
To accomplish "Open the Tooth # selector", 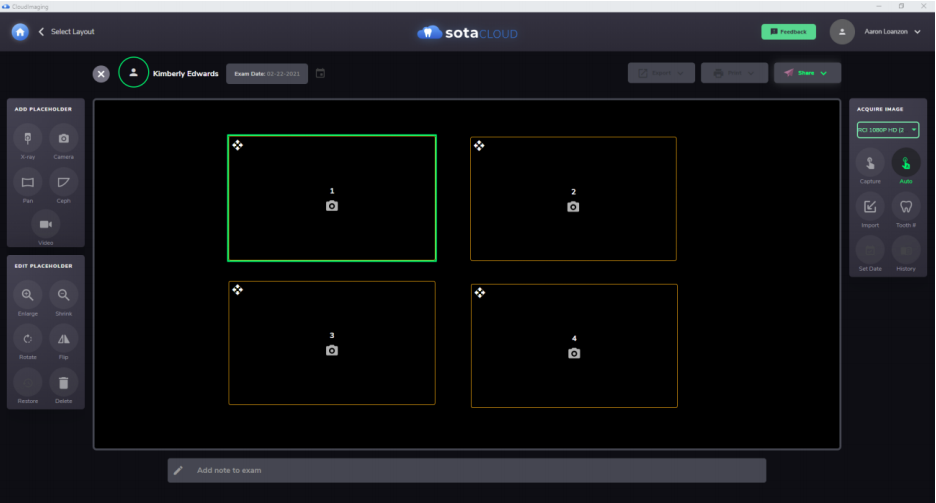I will click(x=906, y=207).
